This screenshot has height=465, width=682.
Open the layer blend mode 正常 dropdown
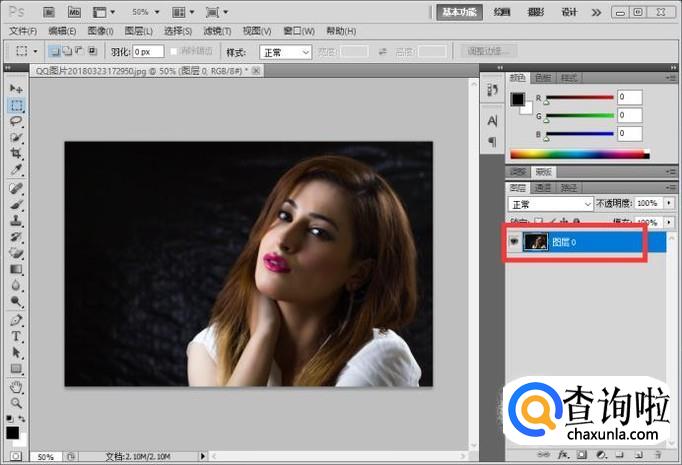tap(550, 203)
